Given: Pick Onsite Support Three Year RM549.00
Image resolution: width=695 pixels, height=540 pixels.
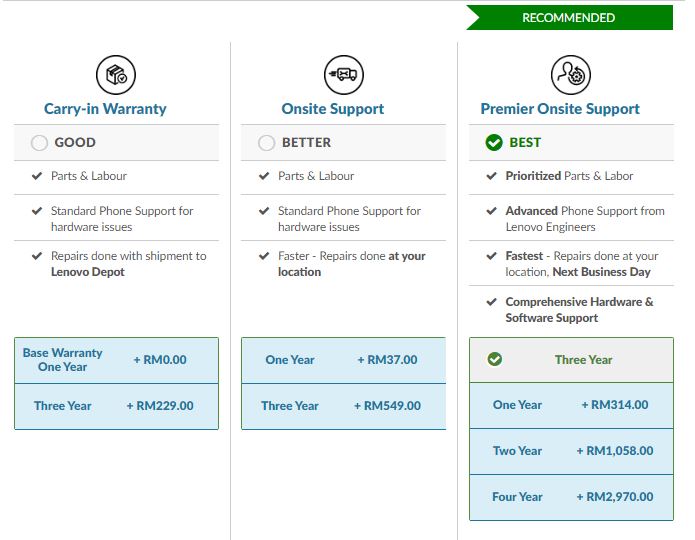Looking at the screenshot, I should 343,406.
